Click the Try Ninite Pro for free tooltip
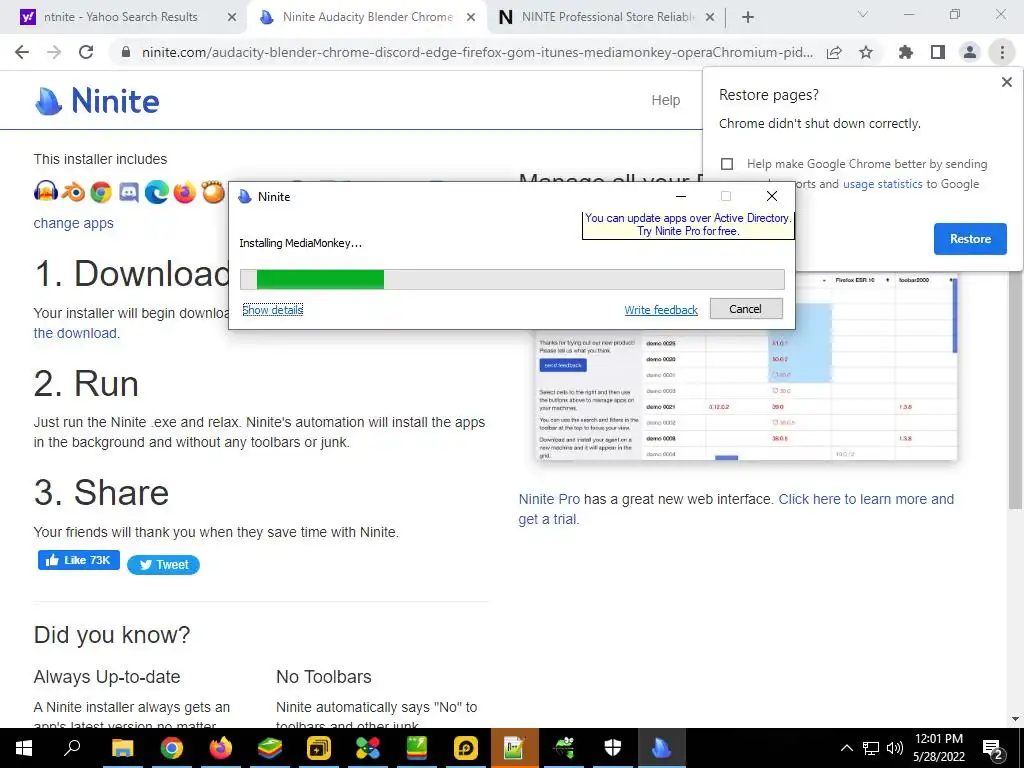The height and width of the screenshot is (768, 1024). point(688,225)
